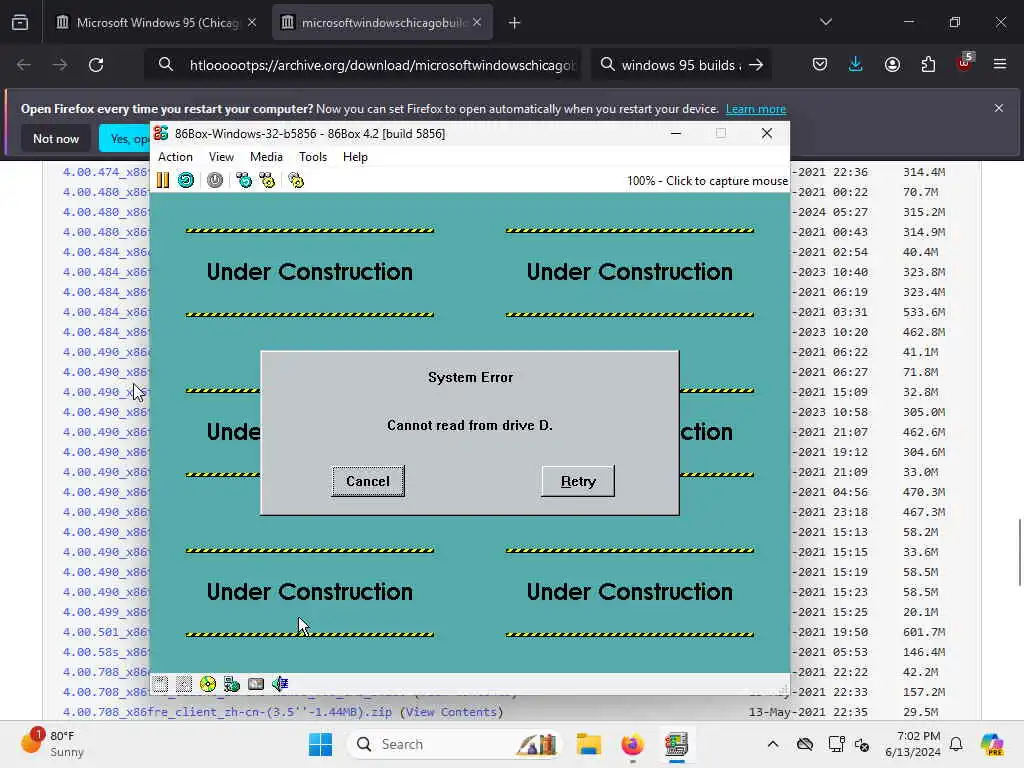The height and width of the screenshot is (768, 1024).
Task: Follow the Learn more link
Action: click(x=756, y=109)
